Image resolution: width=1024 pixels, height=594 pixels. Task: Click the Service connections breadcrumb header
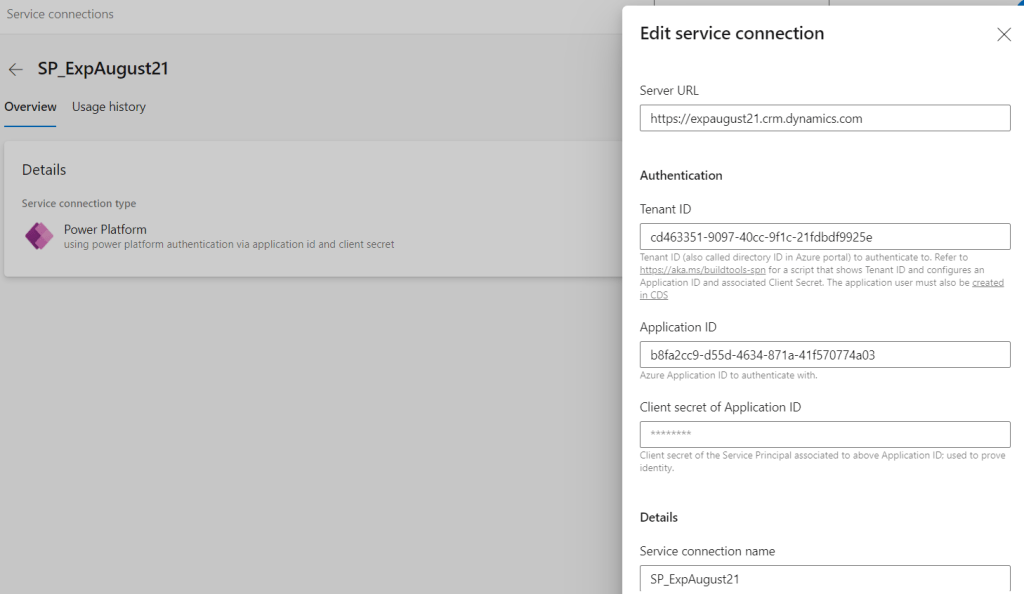(60, 15)
